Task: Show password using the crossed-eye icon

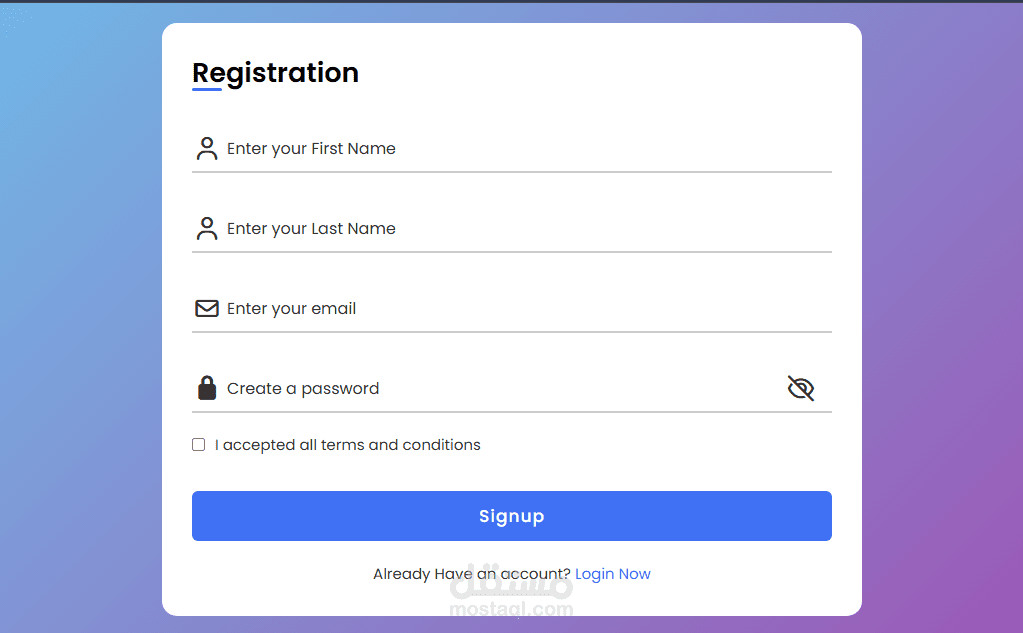Action: pos(801,388)
